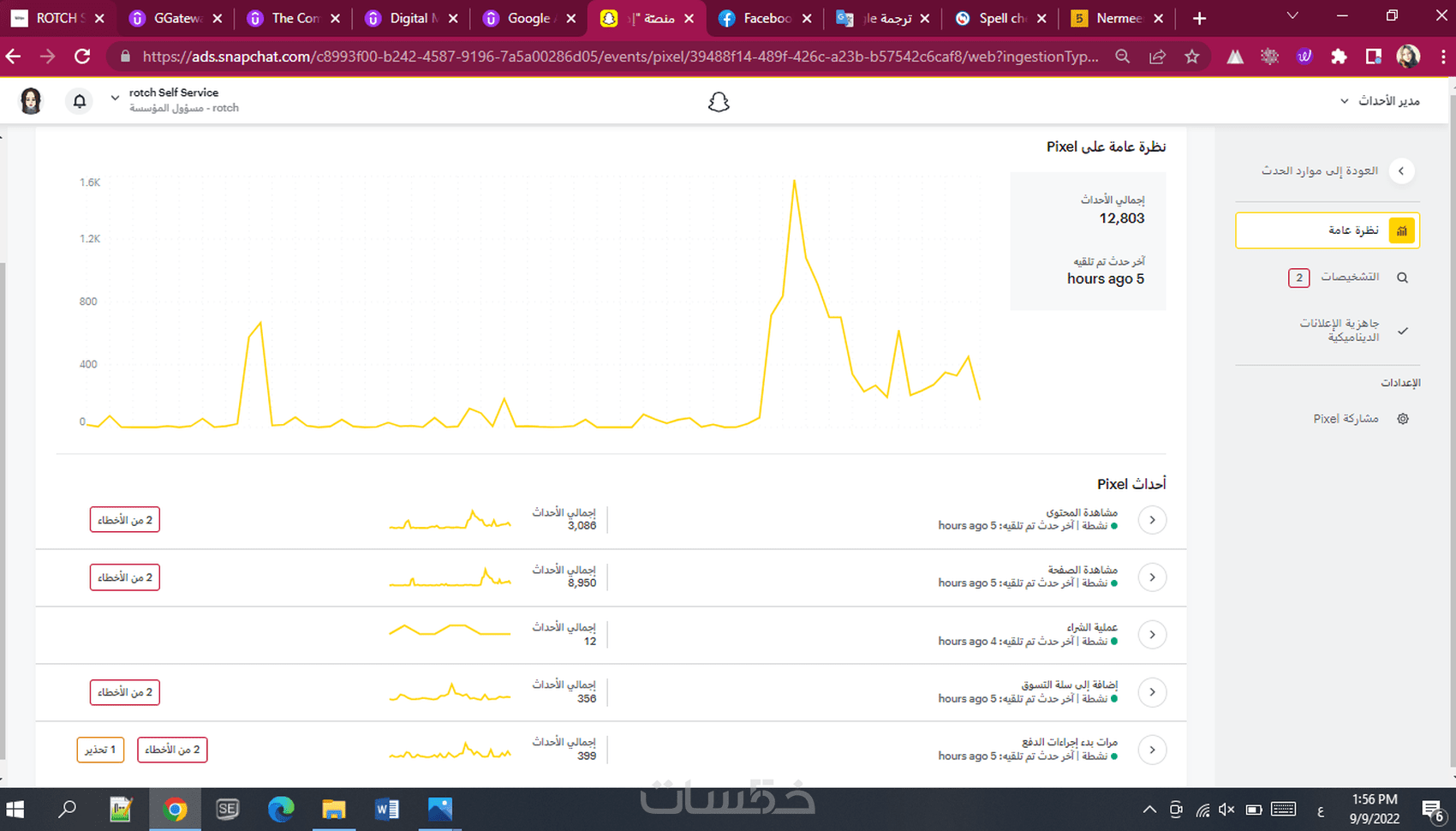Open the Photos app from taskbar
Screen dimensions: 1456x831
(440, 810)
